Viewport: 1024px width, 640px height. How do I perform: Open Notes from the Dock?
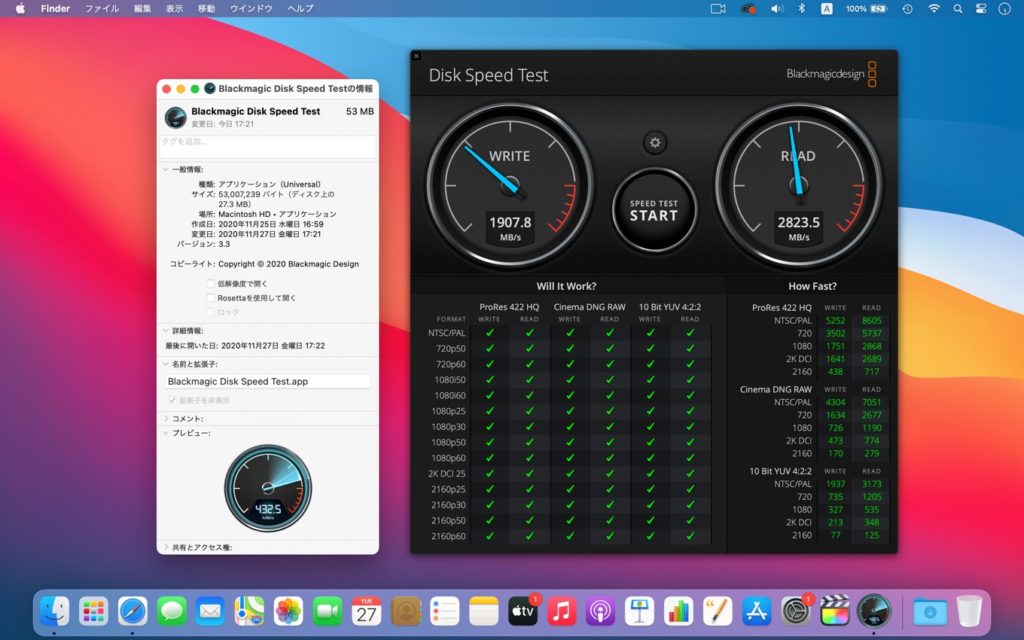(483, 611)
